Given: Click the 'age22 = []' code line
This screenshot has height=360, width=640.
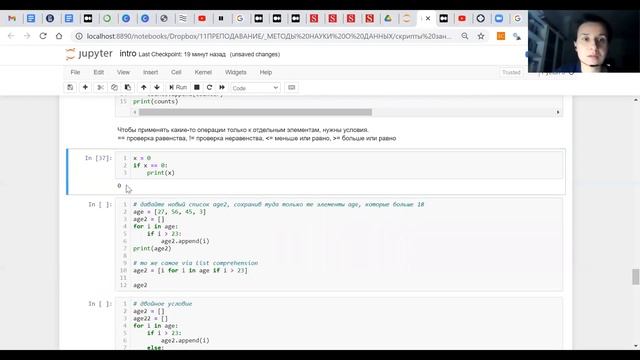Looking at the screenshot, I should (150, 318).
